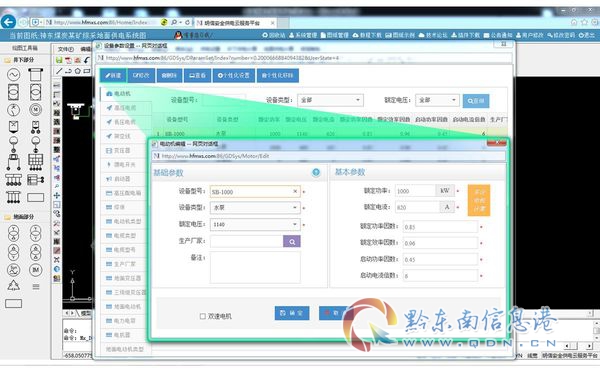Select the SB-1000 row in device table
This screenshot has width=600, height=375.
click(329, 134)
